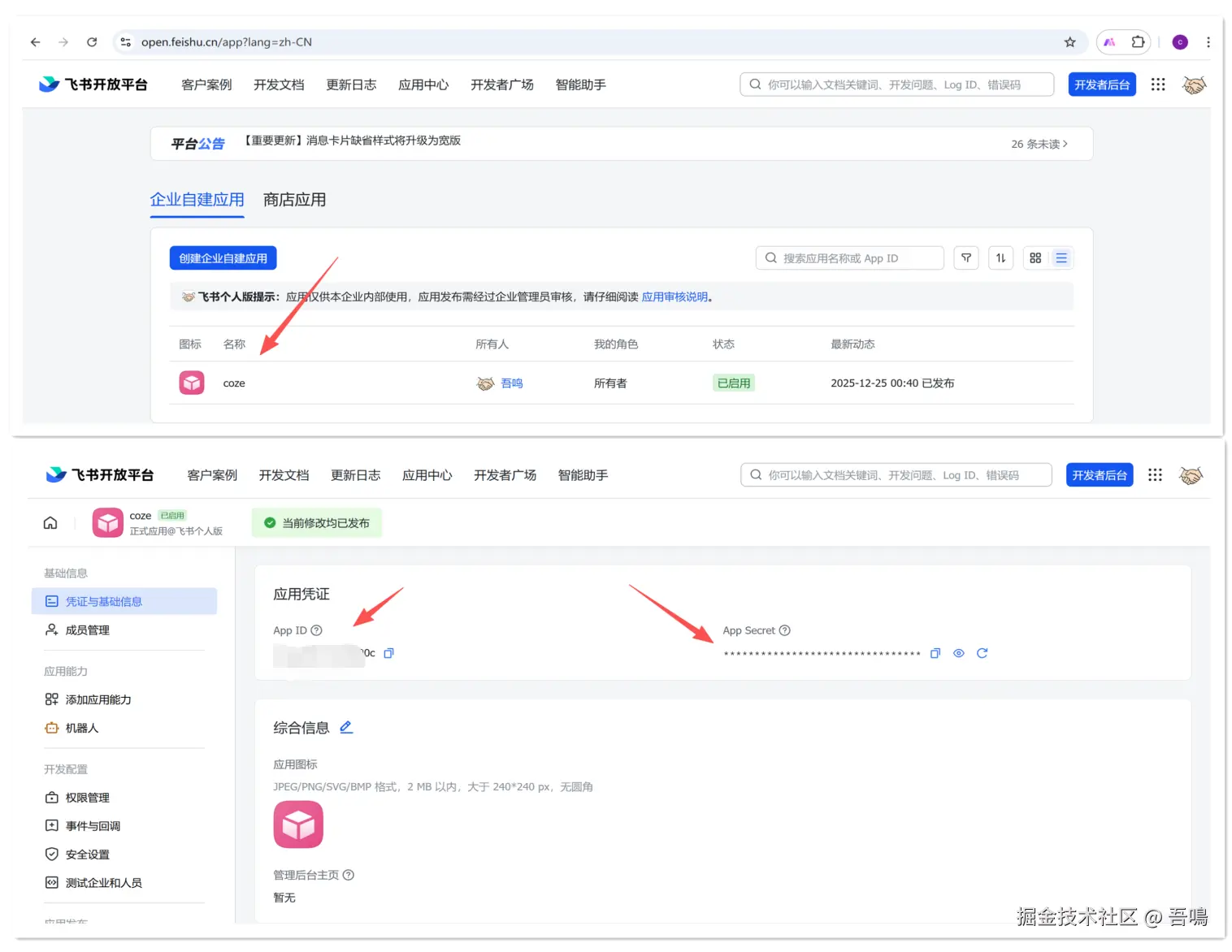Click top window documentation search field

[896, 84]
